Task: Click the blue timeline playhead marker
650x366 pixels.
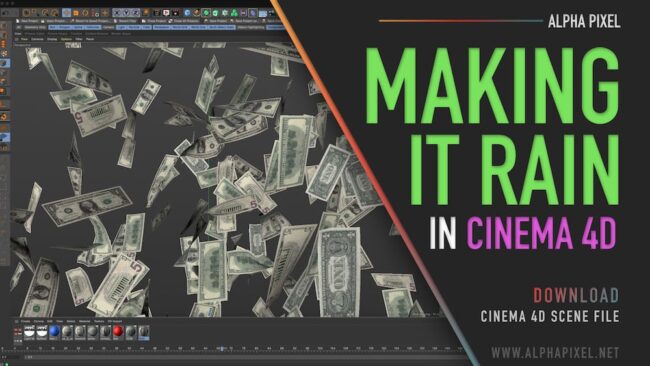Action: pyautogui.click(x=222, y=349)
